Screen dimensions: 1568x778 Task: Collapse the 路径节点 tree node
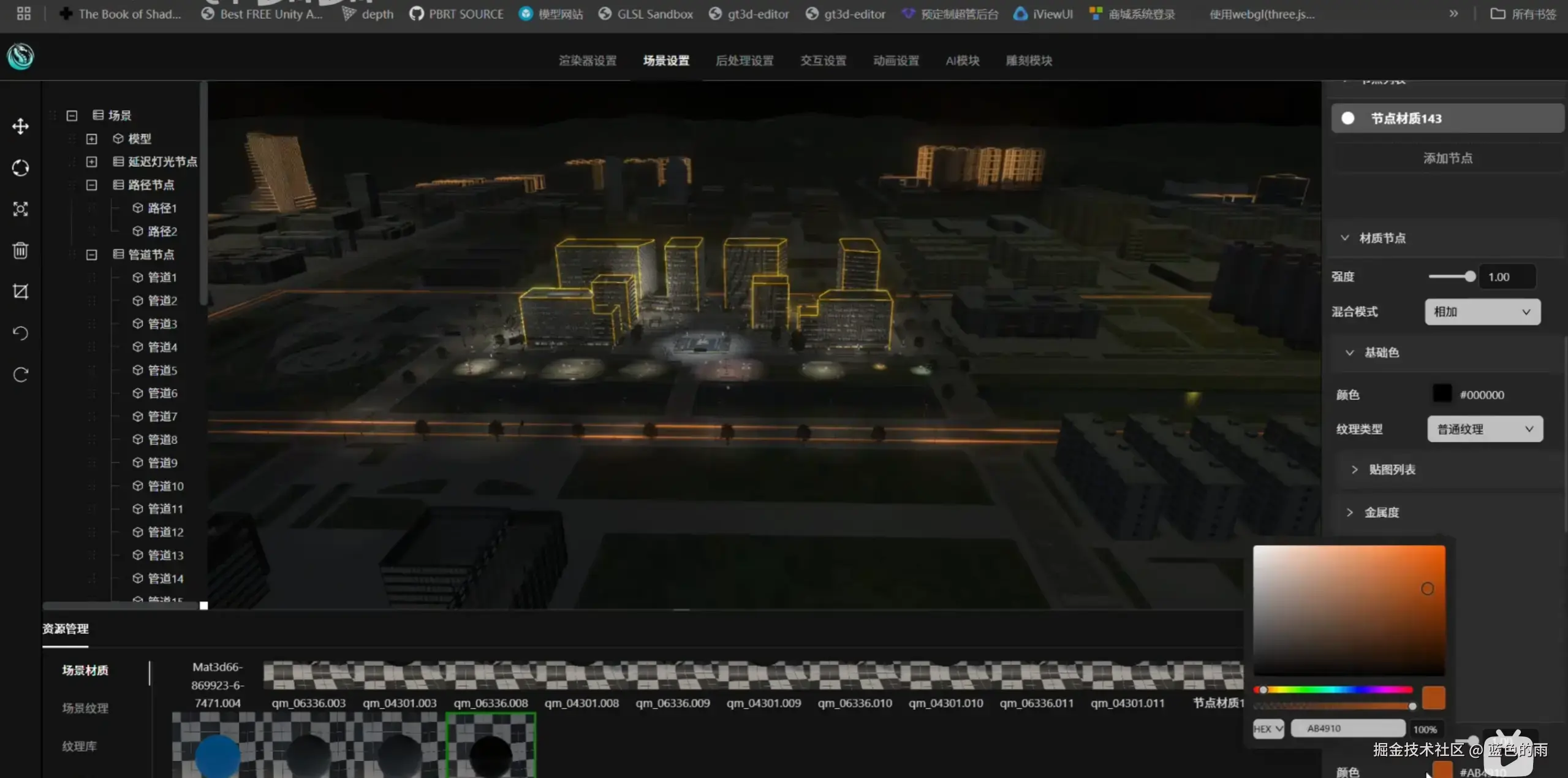(91, 185)
